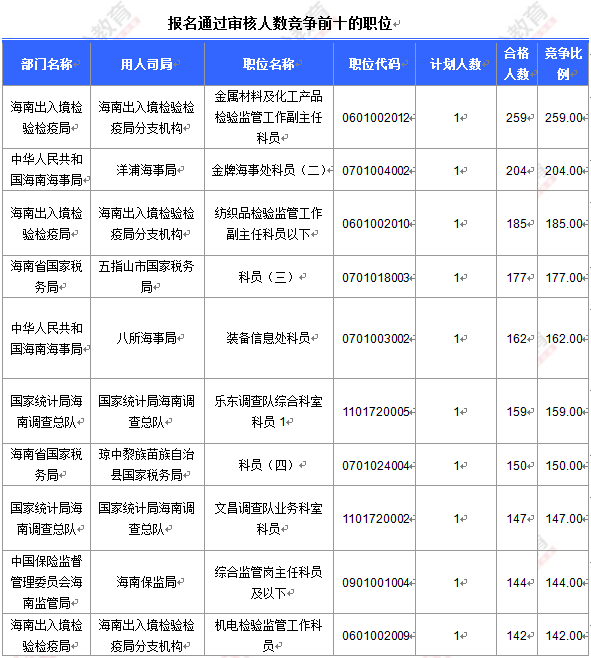Click the 海南保监局 cell
The image size is (591, 658).
click(x=147, y=582)
